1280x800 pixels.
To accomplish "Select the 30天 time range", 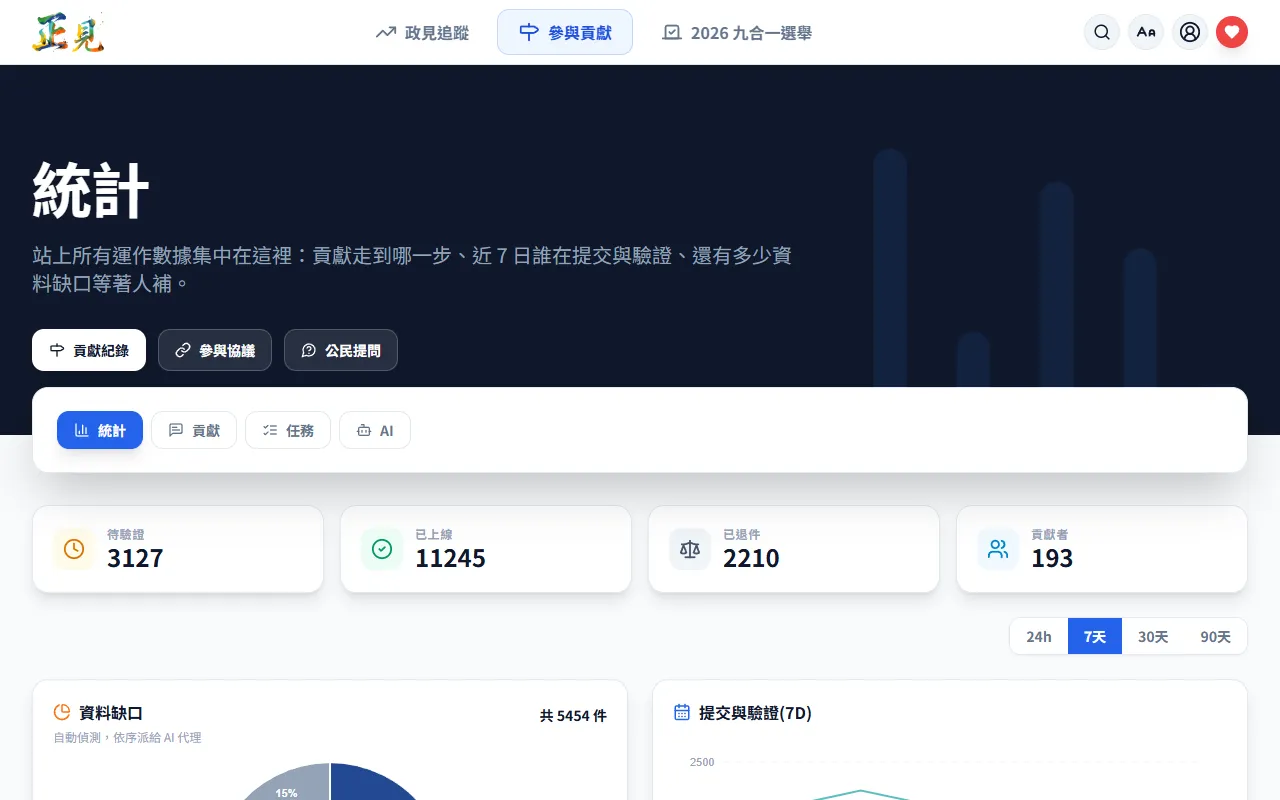I will coord(1153,636).
